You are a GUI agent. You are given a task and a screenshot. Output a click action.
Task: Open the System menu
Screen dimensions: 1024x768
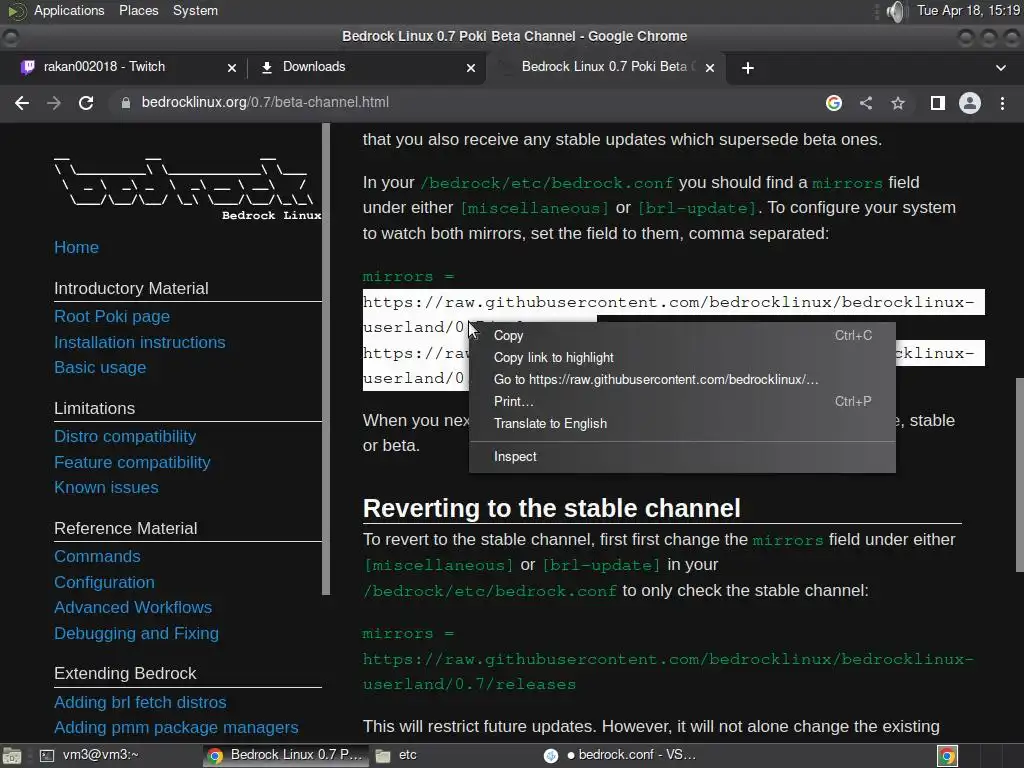(195, 11)
